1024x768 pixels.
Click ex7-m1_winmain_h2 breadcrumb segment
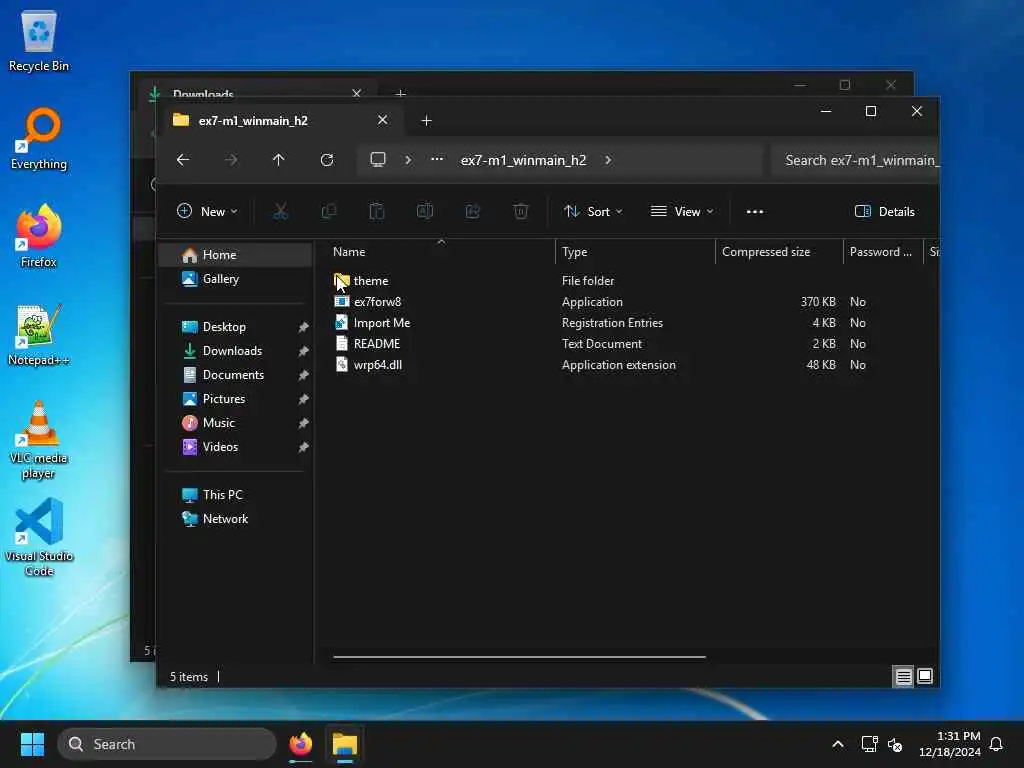click(524, 160)
